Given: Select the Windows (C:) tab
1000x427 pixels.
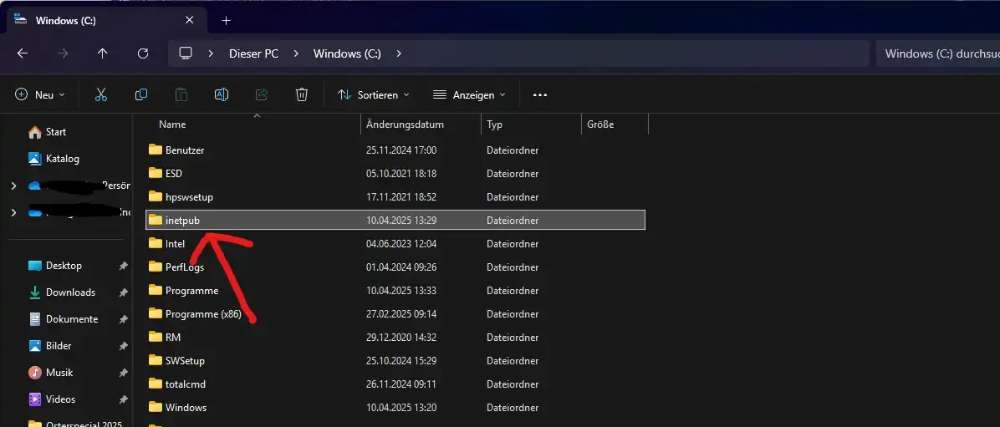Looking at the screenshot, I should 106,20.
